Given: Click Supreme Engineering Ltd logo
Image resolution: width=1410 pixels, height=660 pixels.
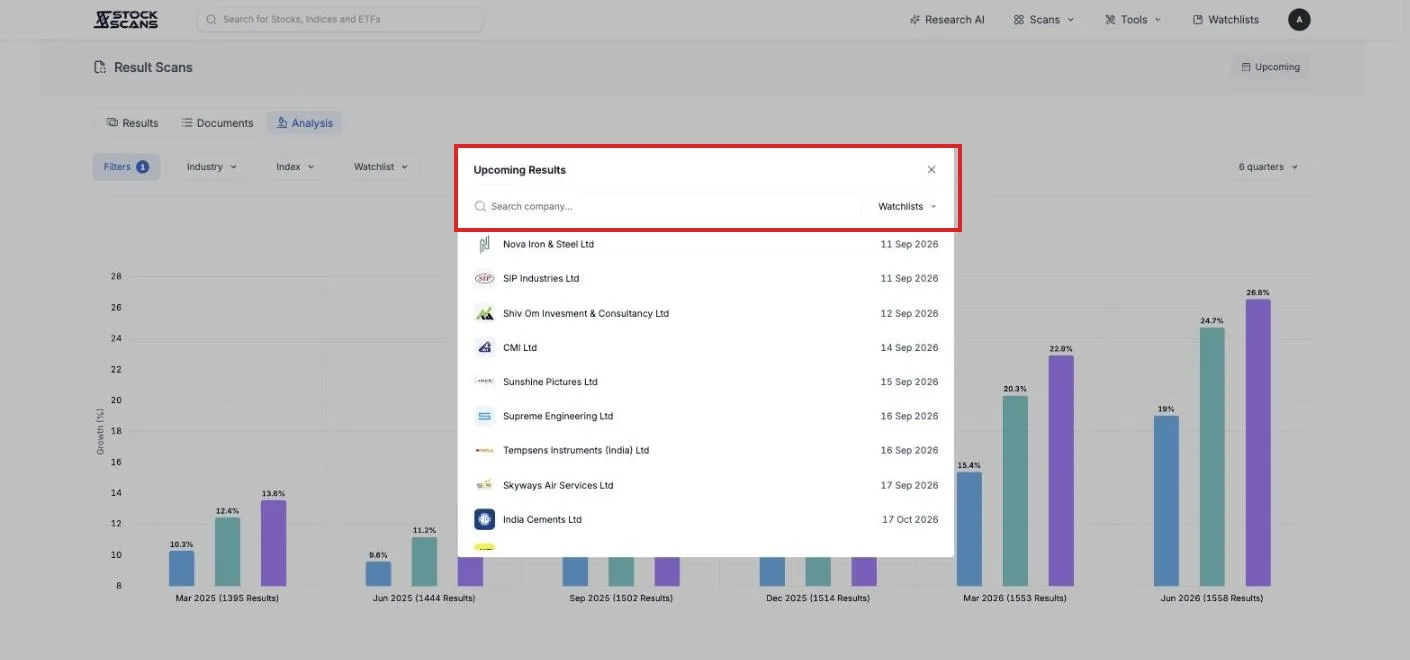Looking at the screenshot, I should (x=484, y=416).
